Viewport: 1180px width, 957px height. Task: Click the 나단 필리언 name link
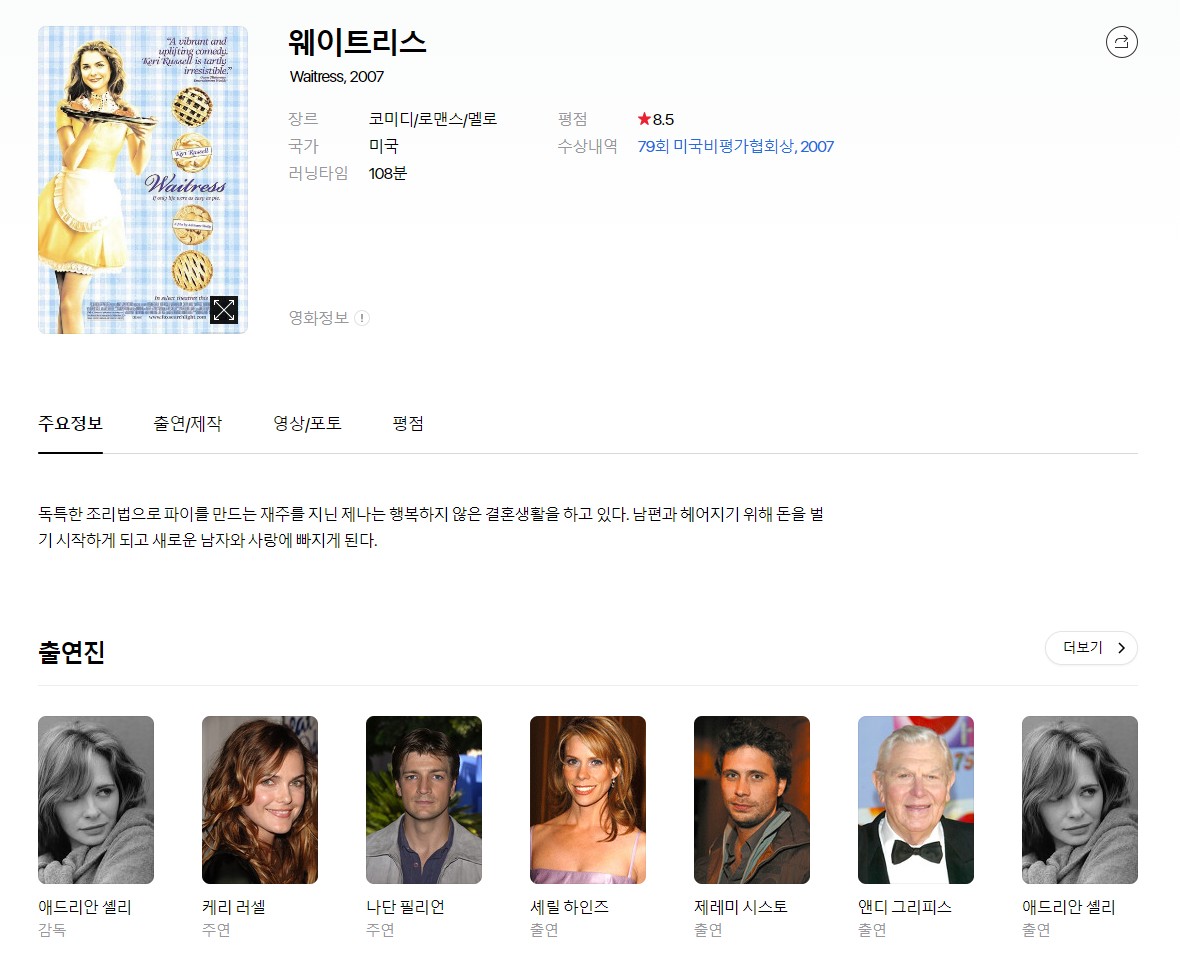point(405,907)
